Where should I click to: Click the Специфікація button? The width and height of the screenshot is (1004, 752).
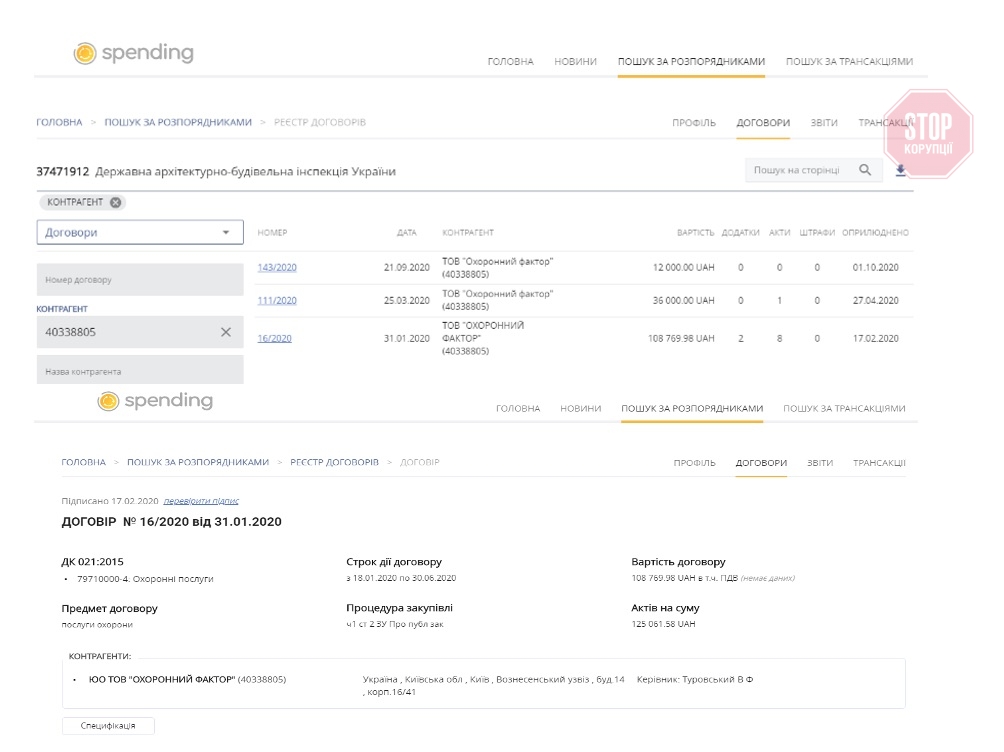tap(108, 725)
